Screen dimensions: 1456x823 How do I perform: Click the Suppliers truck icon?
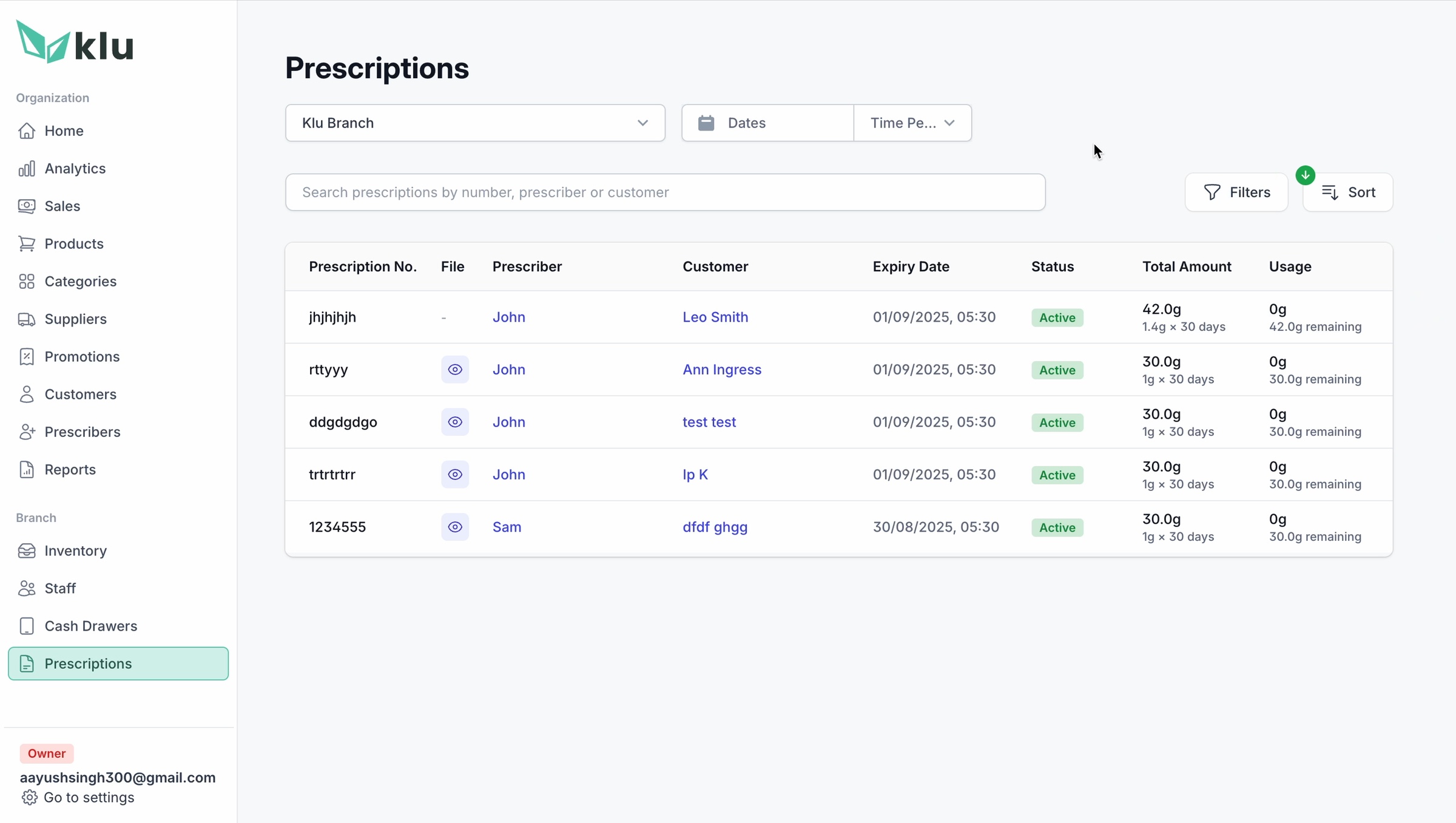click(27, 319)
